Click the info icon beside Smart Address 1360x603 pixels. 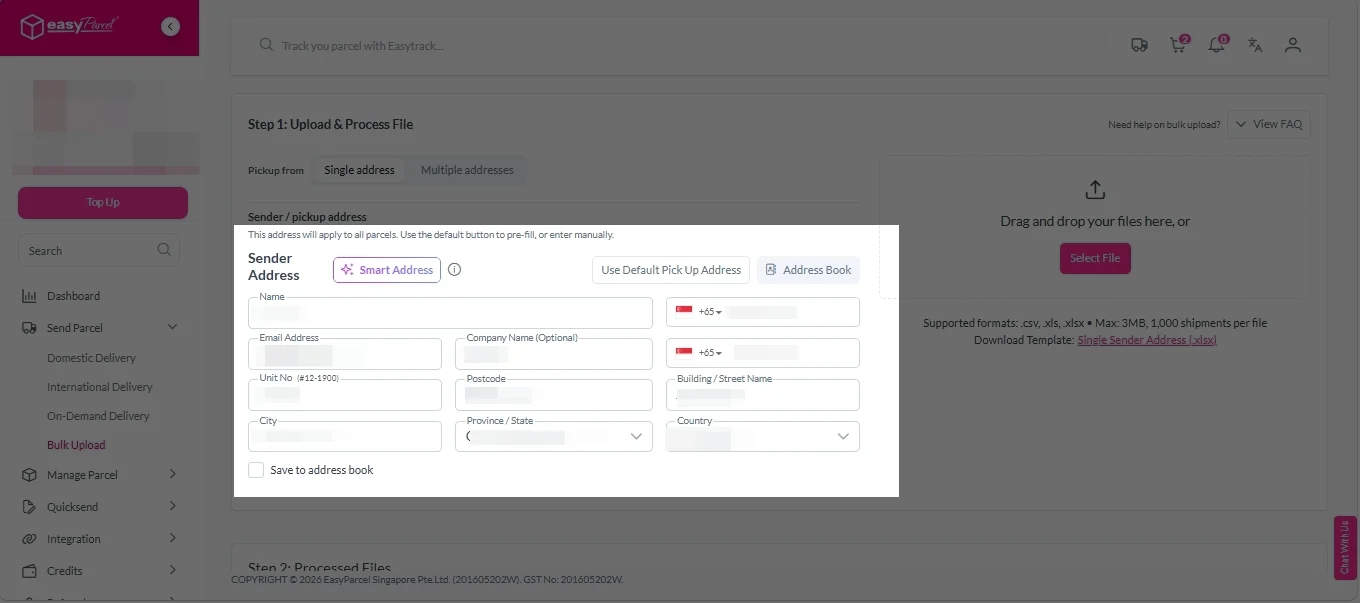(x=455, y=269)
